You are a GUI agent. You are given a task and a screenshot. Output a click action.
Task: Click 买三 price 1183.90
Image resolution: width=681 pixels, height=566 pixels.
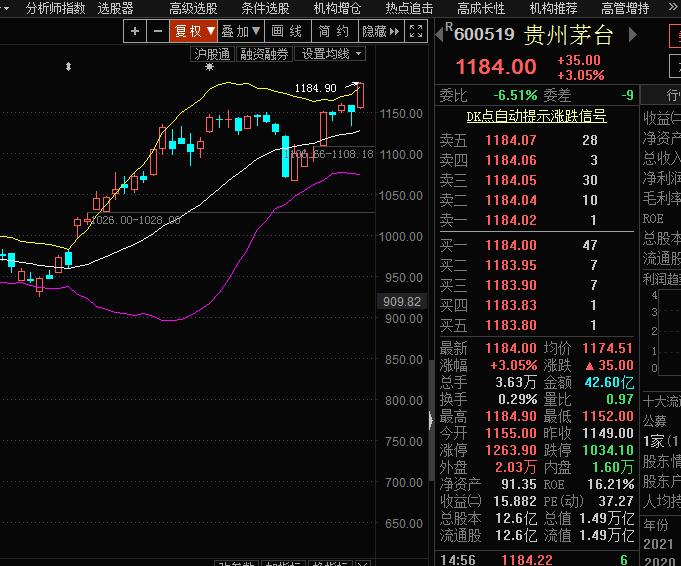tap(511, 285)
